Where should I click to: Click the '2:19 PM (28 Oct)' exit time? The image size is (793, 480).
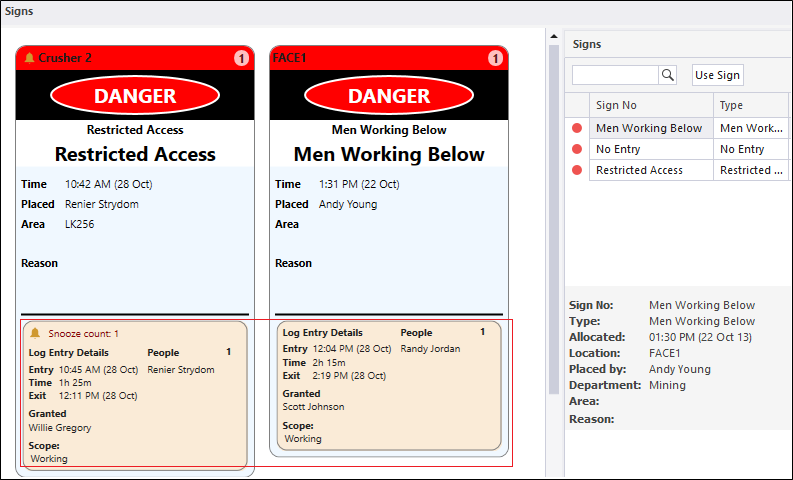click(x=349, y=376)
